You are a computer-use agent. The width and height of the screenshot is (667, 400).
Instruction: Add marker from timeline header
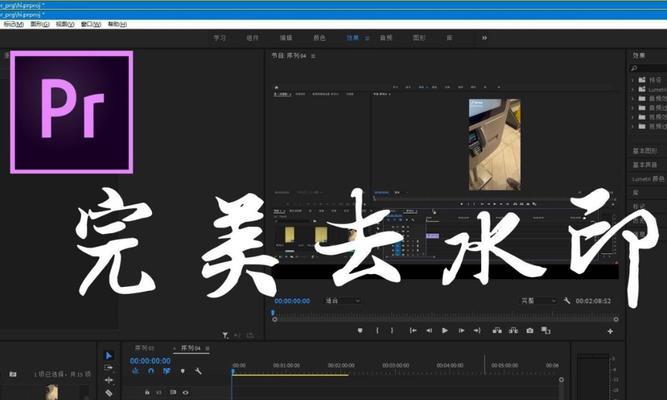(x=182, y=371)
